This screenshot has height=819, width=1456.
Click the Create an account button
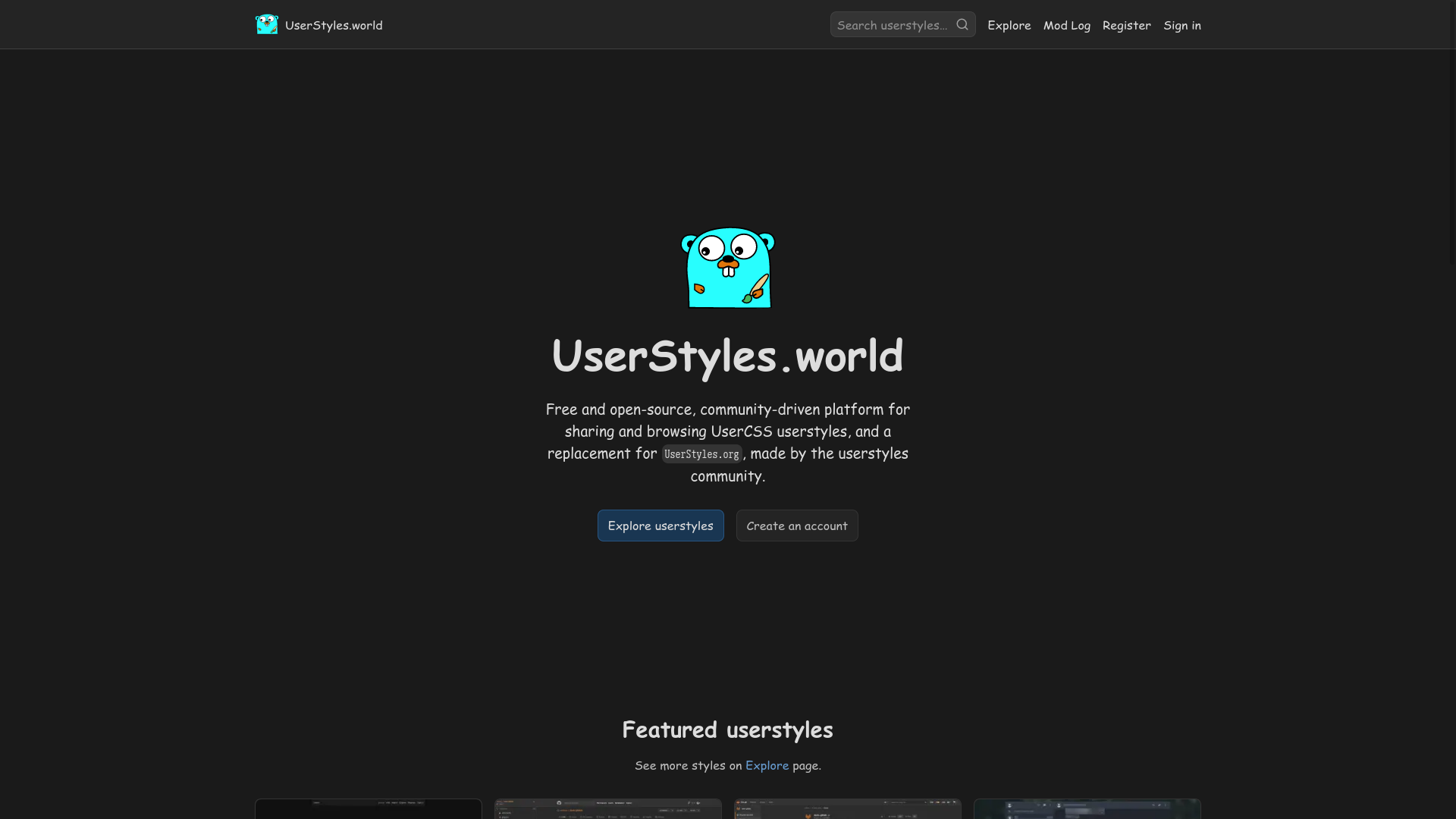(x=797, y=525)
